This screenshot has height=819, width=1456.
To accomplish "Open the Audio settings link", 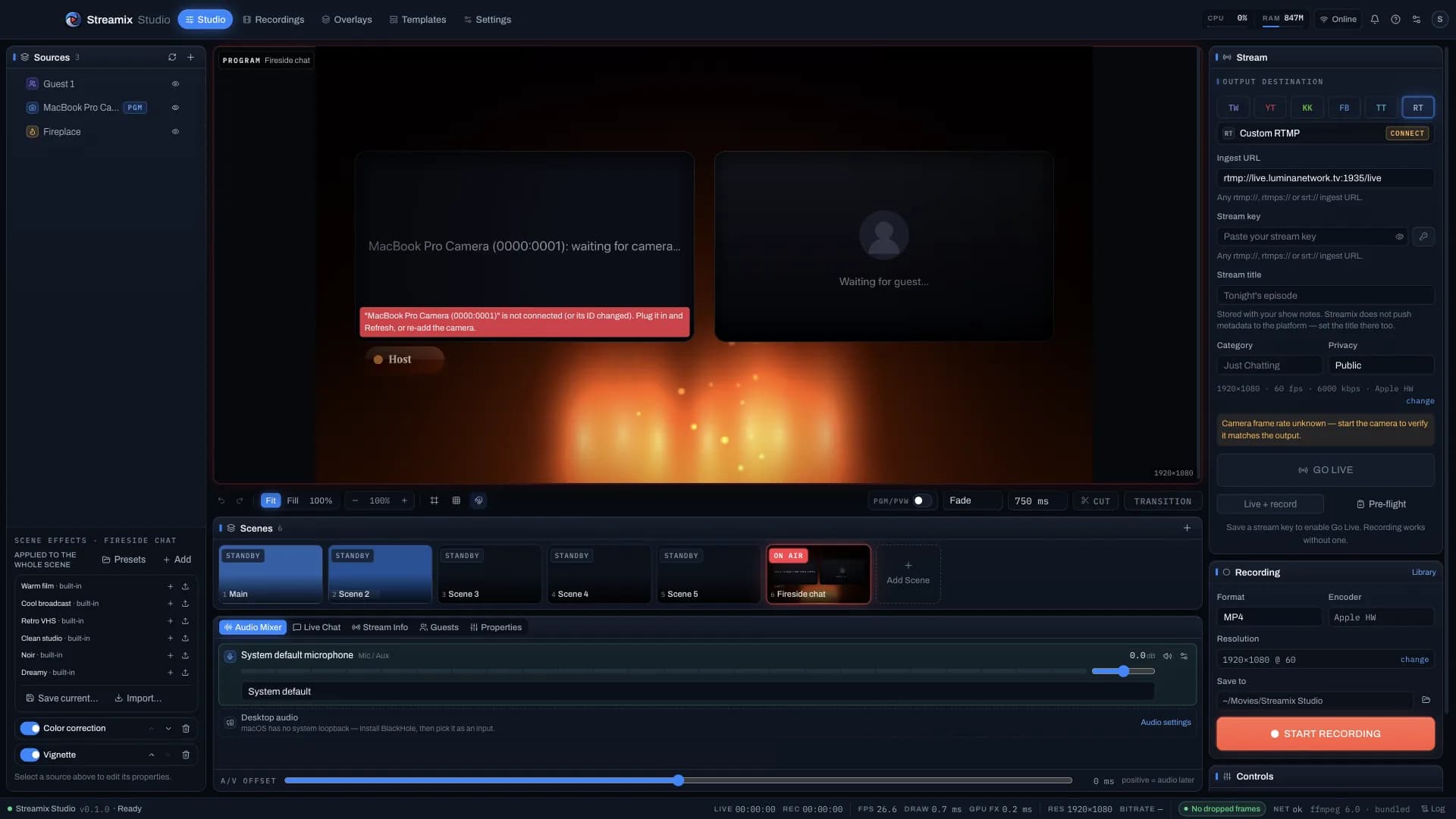I will (x=1166, y=723).
